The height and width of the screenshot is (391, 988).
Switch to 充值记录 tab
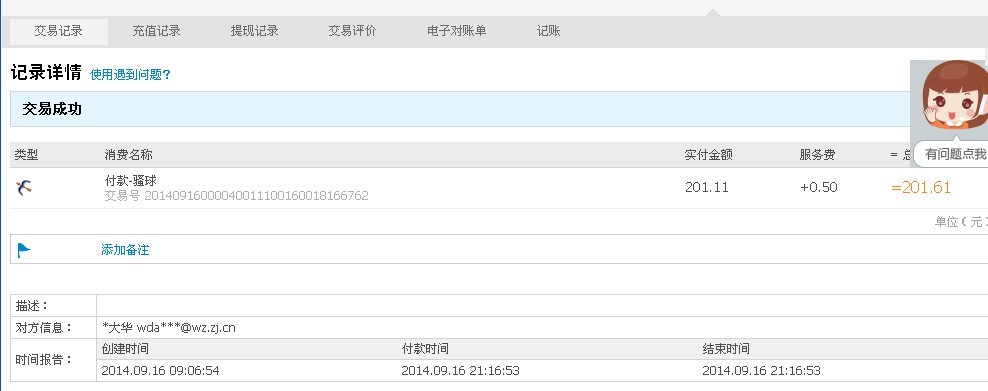click(156, 31)
